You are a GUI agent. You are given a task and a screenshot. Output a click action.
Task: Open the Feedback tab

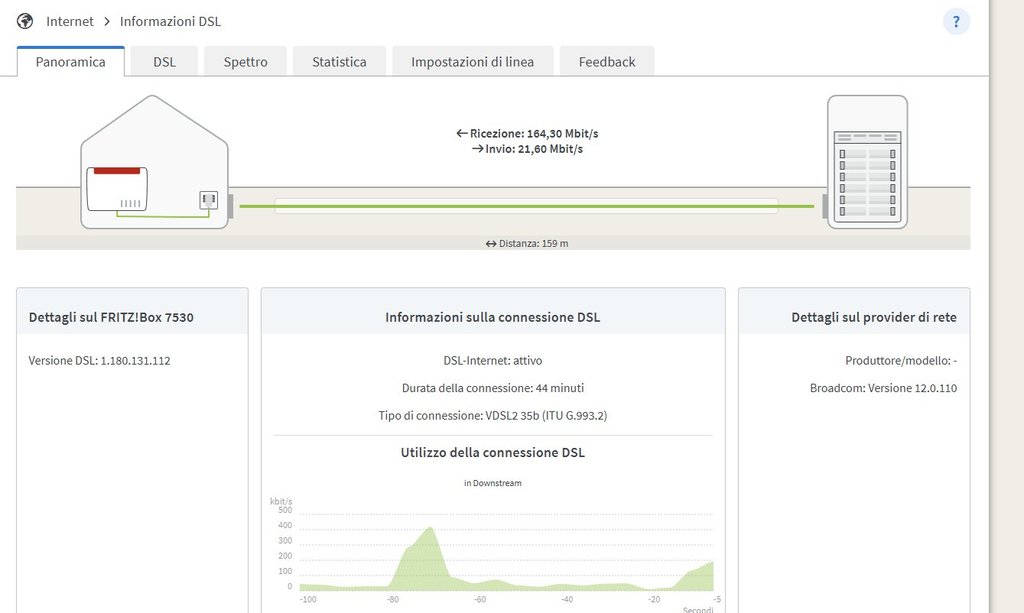click(606, 61)
